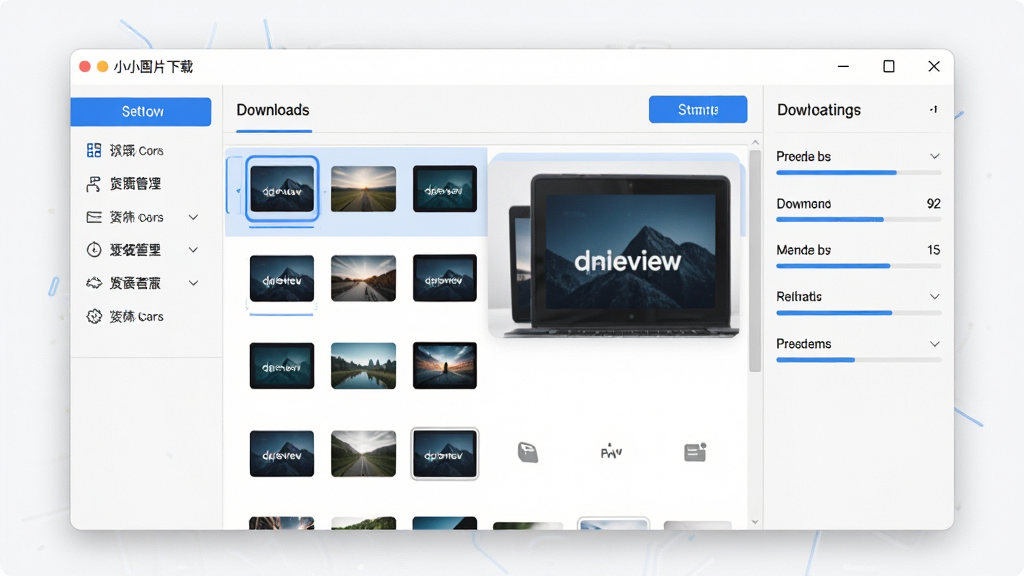Click the scrollbar up arrow
1024x576 pixels.
point(755,142)
